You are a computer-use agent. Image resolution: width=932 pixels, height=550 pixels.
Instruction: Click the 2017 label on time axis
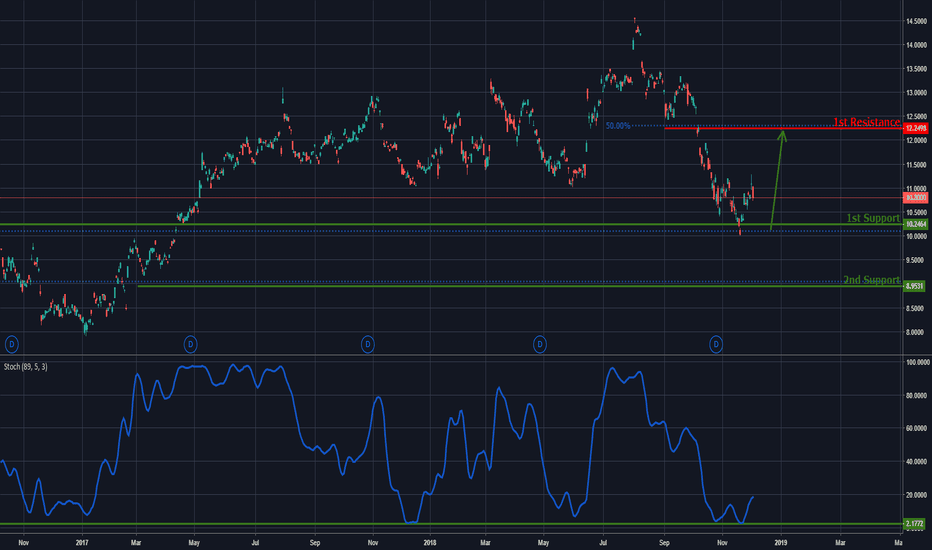82,542
